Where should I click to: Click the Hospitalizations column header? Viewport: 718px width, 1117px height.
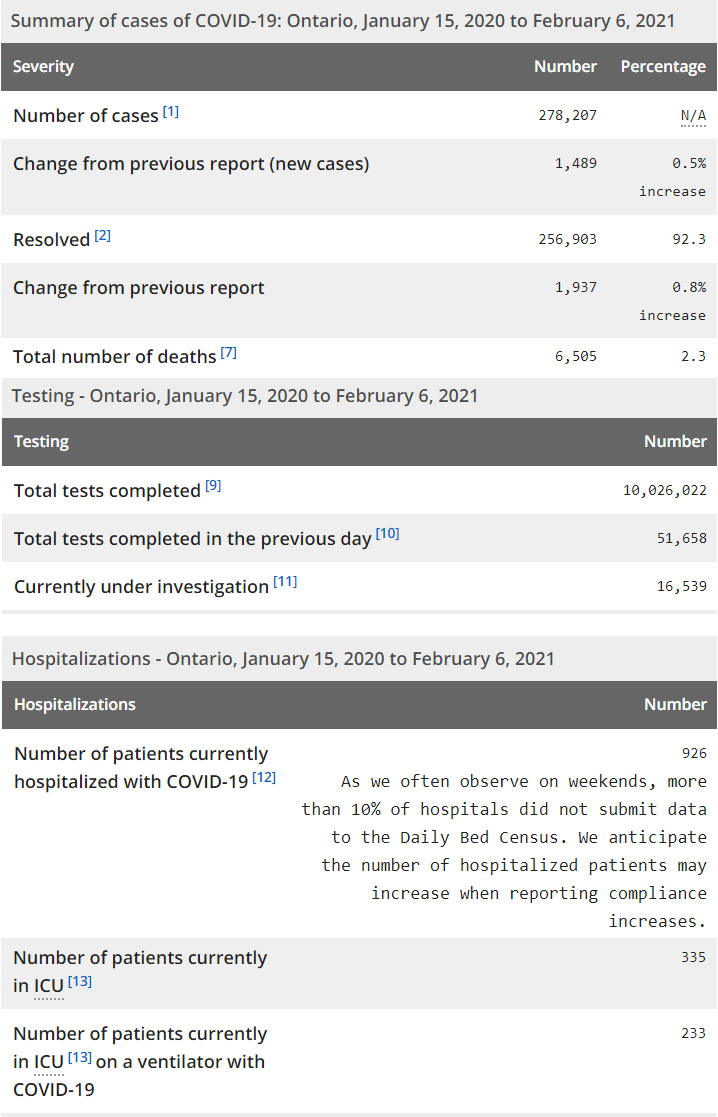point(75,705)
